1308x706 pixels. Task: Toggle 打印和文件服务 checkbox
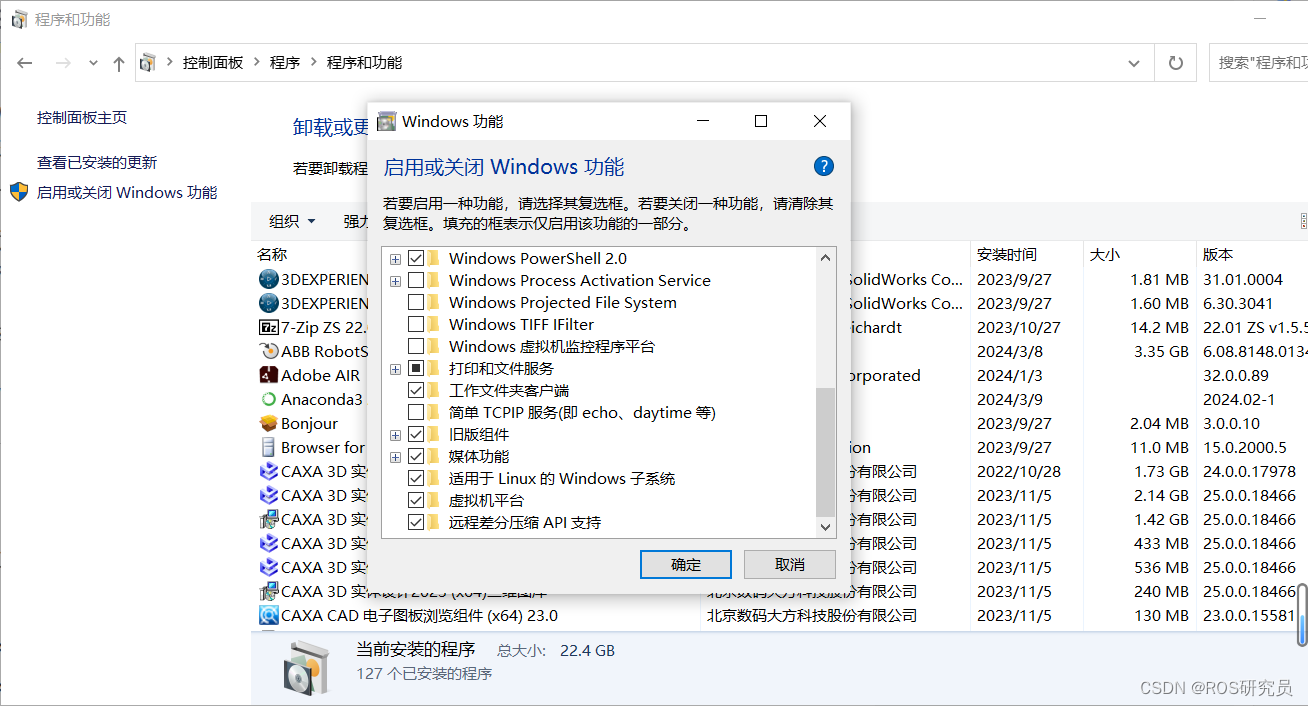click(x=416, y=368)
